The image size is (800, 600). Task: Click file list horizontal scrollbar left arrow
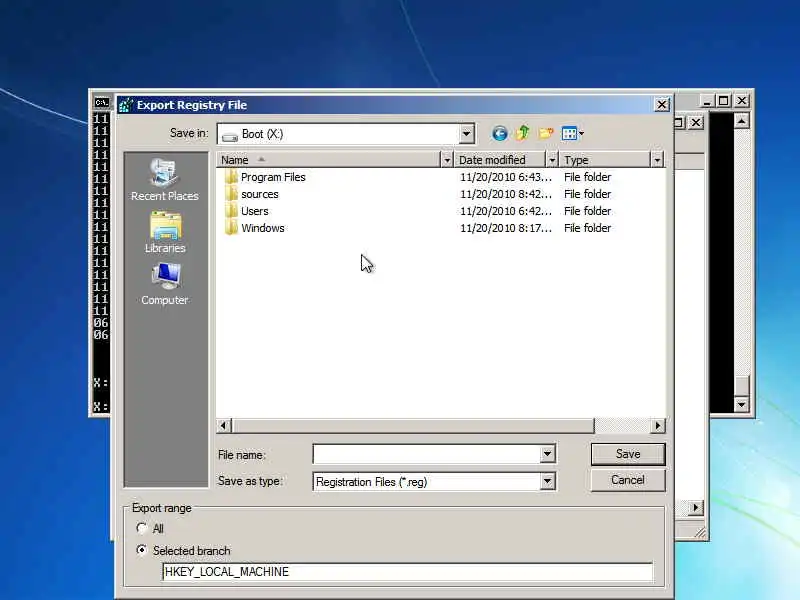tap(223, 425)
